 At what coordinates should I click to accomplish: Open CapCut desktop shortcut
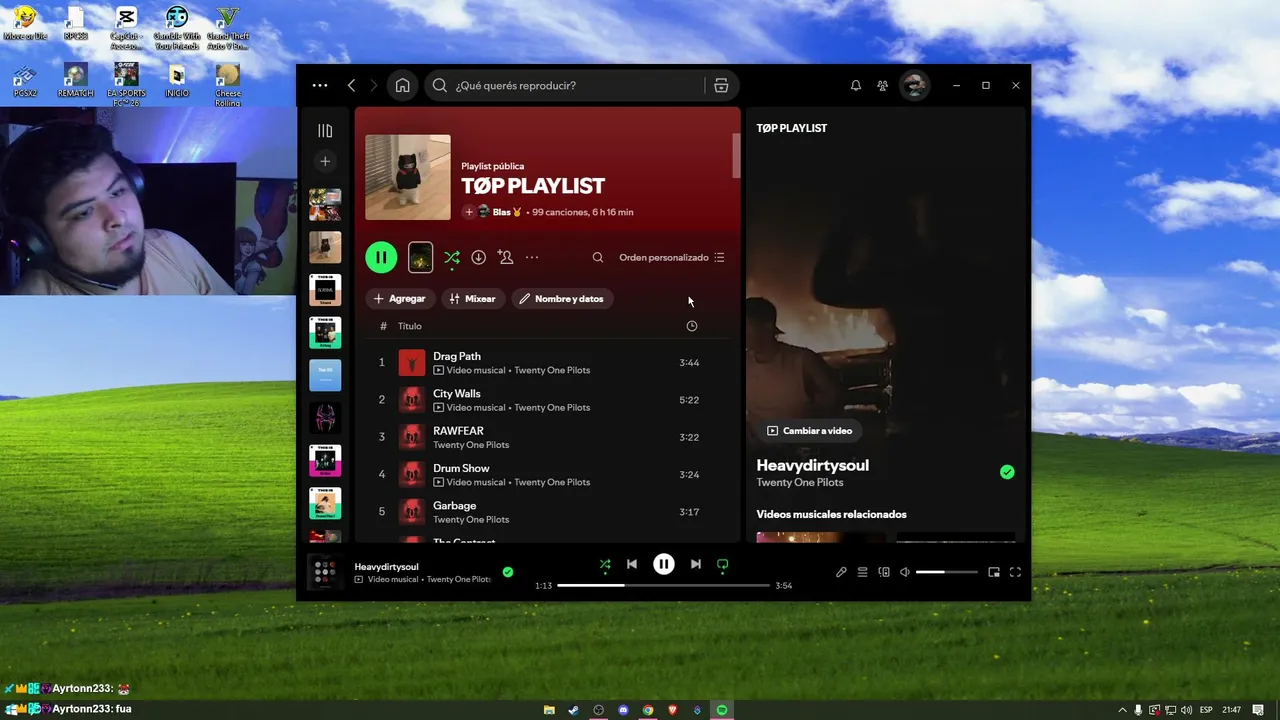click(126, 28)
